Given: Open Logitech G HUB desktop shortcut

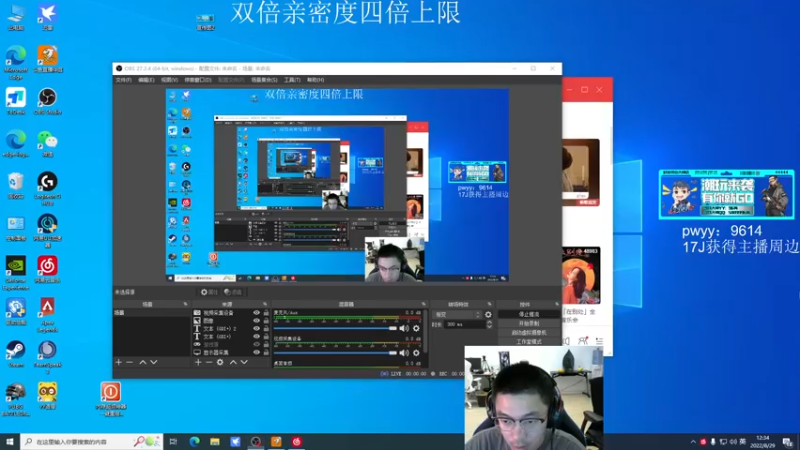Looking at the screenshot, I should click(47, 188).
